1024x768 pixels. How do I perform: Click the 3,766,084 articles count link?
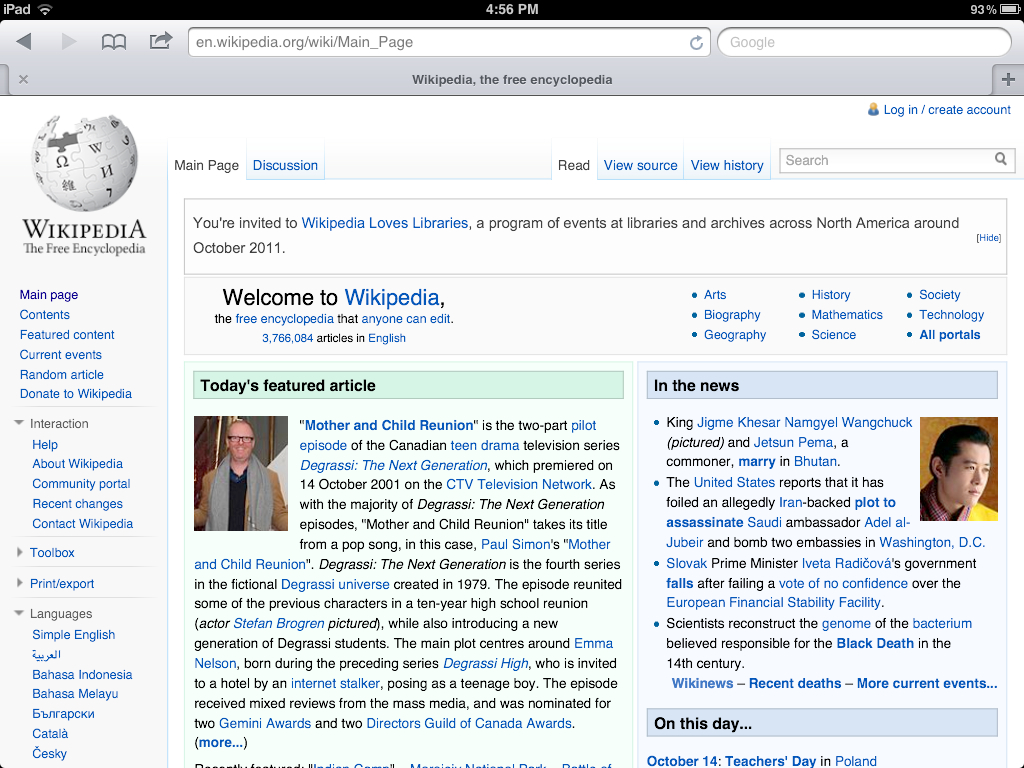point(287,338)
